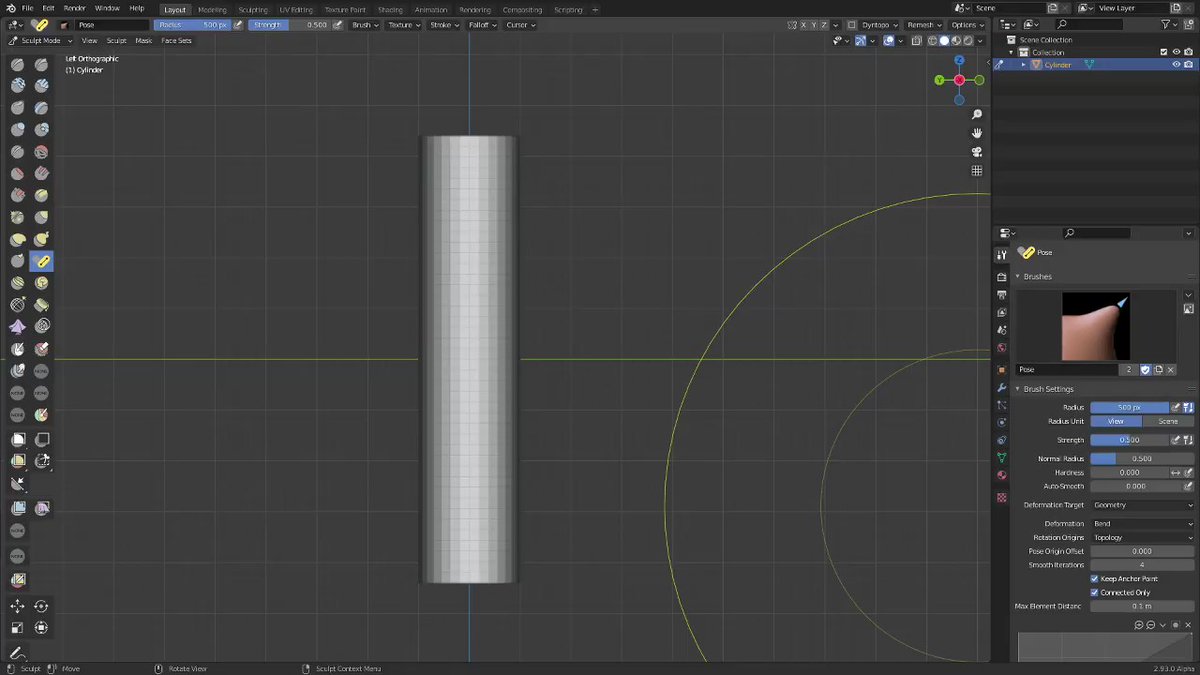This screenshot has width=1200, height=675.
Task: Open the Object Data properties tab
Action: click(1001, 458)
